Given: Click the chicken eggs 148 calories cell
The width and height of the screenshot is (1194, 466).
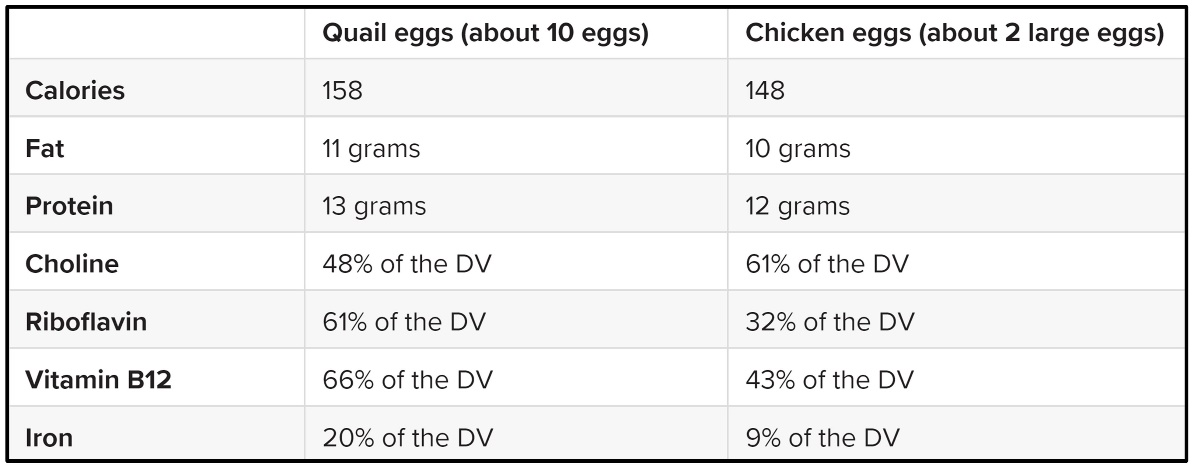Looking at the screenshot, I should click(766, 91).
